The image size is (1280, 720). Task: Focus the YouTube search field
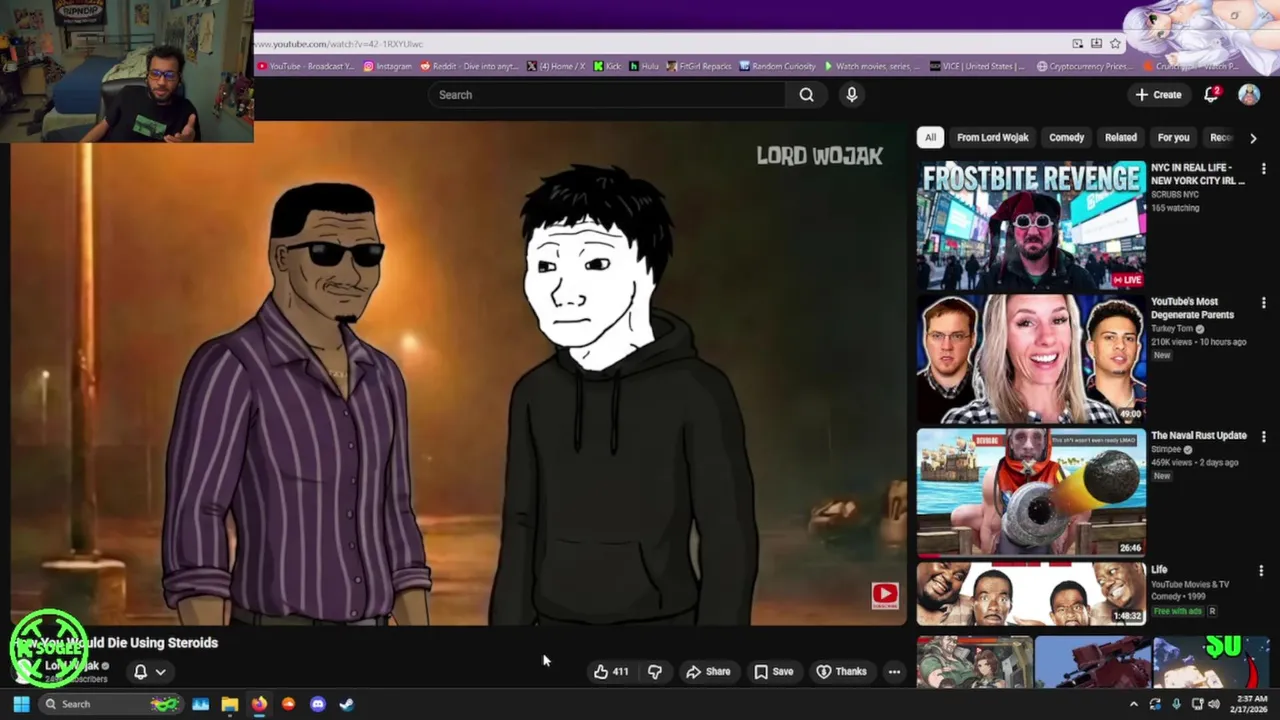[x=608, y=95]
